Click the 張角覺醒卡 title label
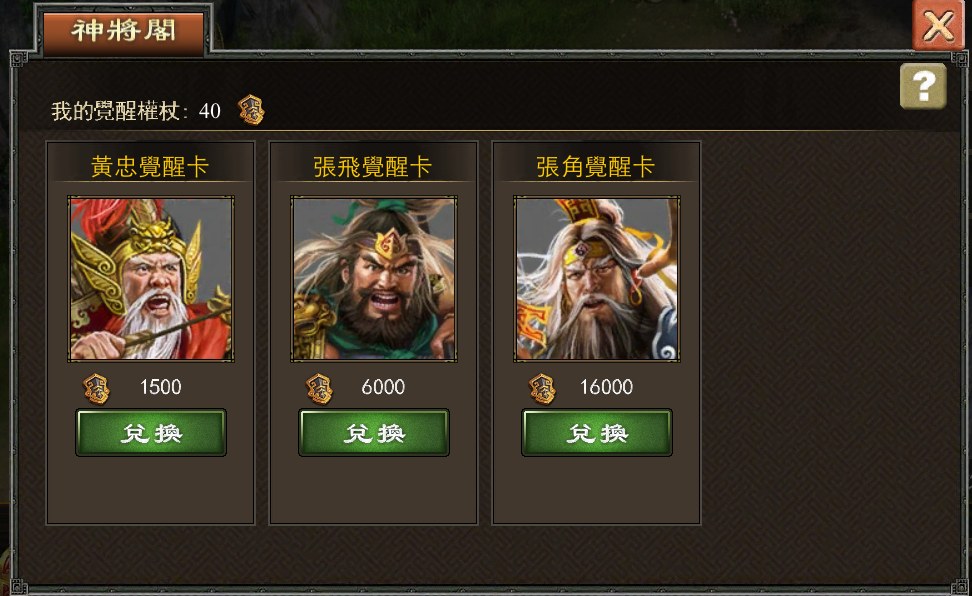Viewport: 972px width, 596px height. pyautogui.click(x=596, y=166)
